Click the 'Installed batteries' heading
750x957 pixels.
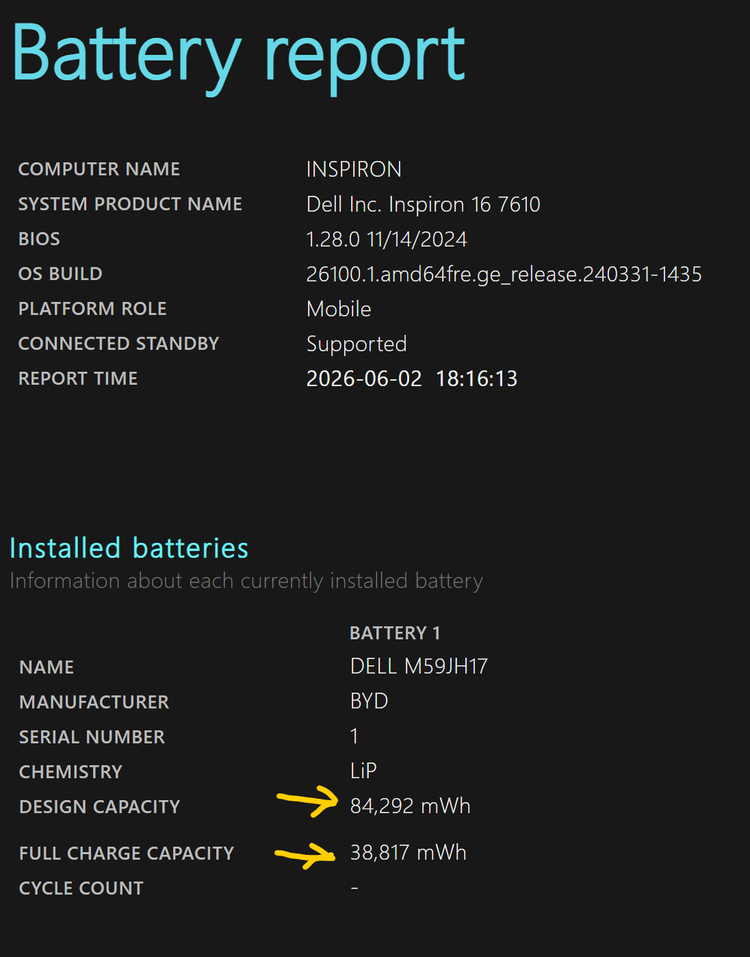[x=129, y=548]
